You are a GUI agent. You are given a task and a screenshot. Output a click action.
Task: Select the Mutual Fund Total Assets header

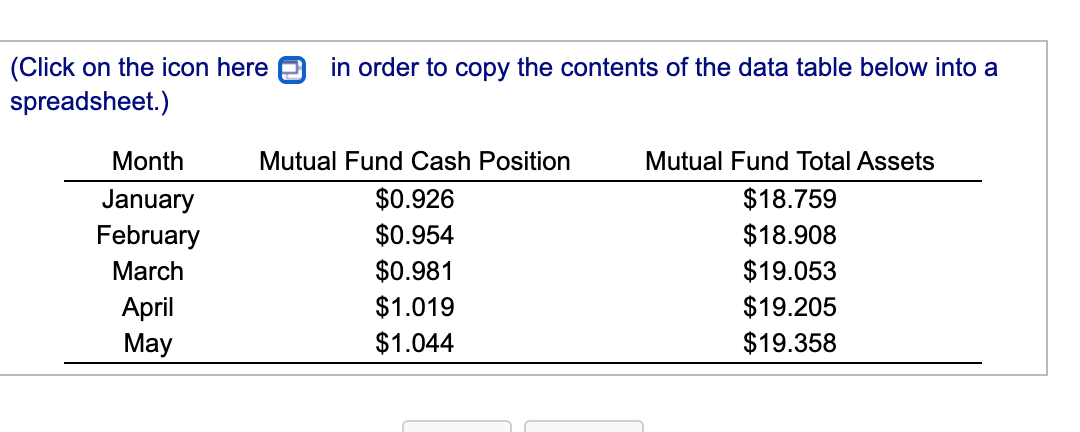point(789,161)
